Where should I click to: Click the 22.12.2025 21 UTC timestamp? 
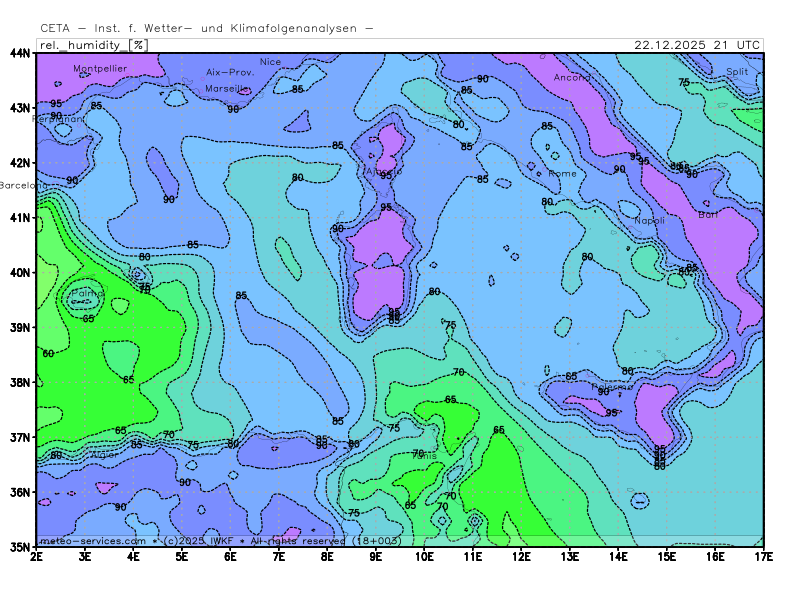pos(697,45)
